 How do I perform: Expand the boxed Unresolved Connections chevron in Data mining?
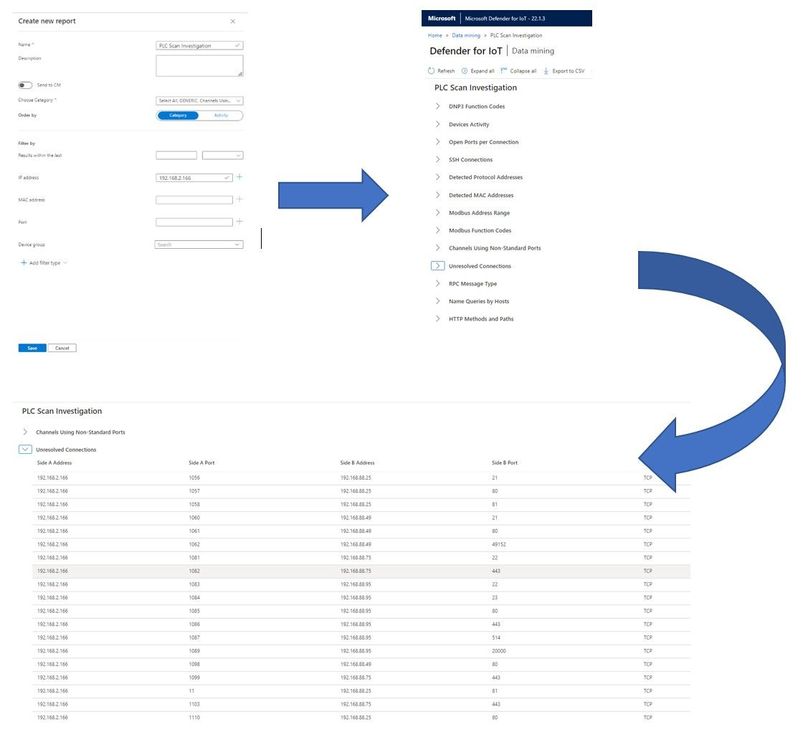(x=437, y=266)
